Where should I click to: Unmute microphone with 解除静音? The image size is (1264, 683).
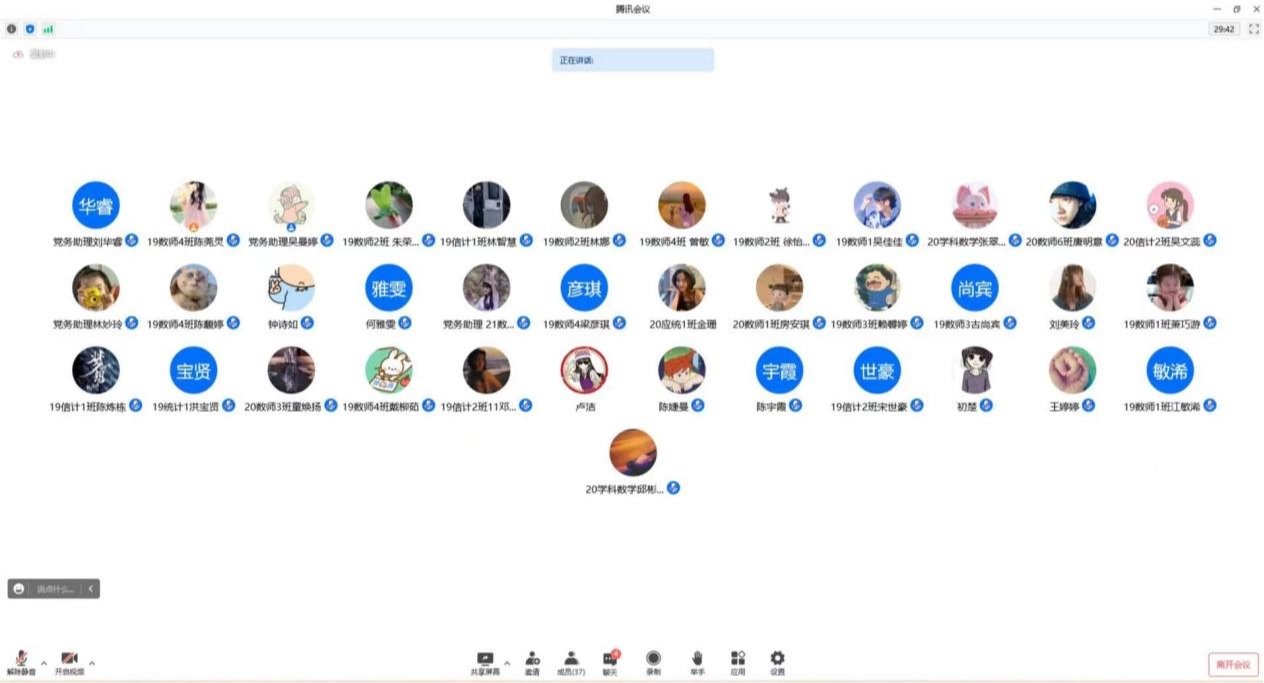pyautogui.click(x=21, y=660)
